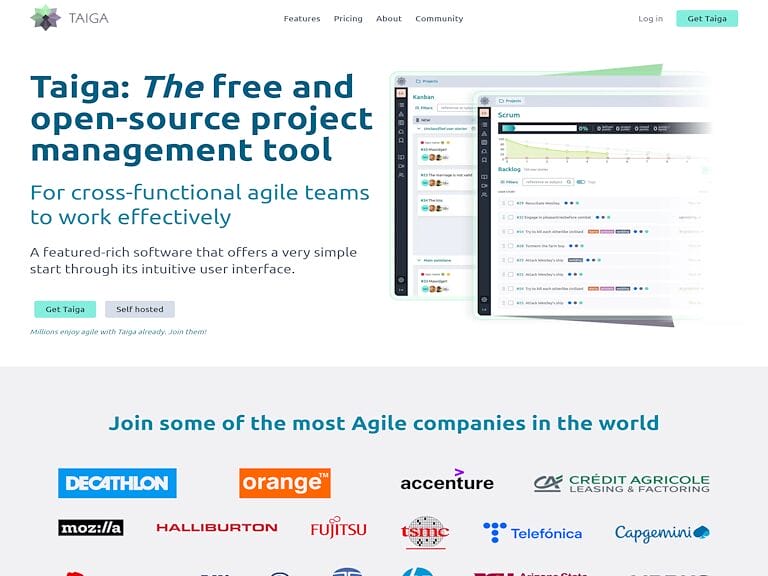Click the Decathlon logo

(x=117, y=483)
